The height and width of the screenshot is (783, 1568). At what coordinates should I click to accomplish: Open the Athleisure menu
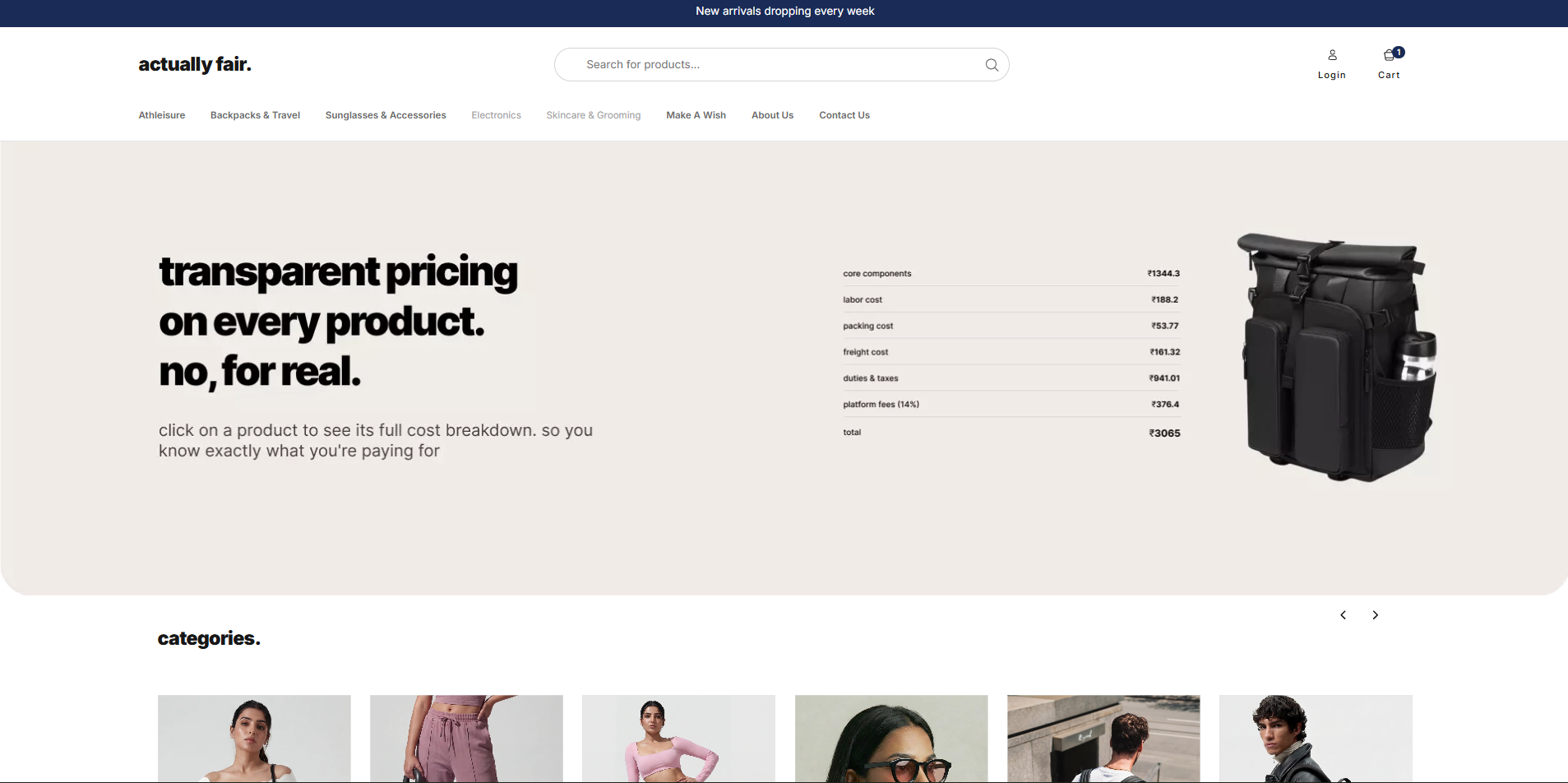coord(162,115)
